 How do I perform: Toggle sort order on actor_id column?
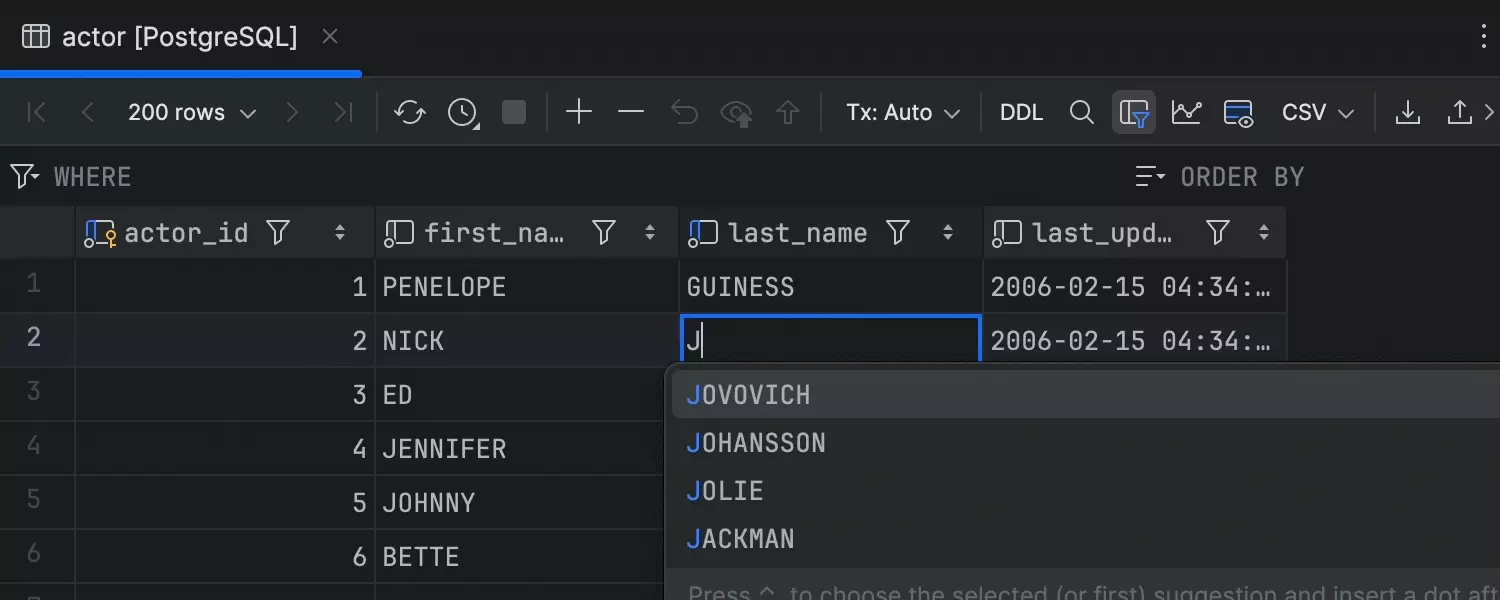(x=340, y=233)
